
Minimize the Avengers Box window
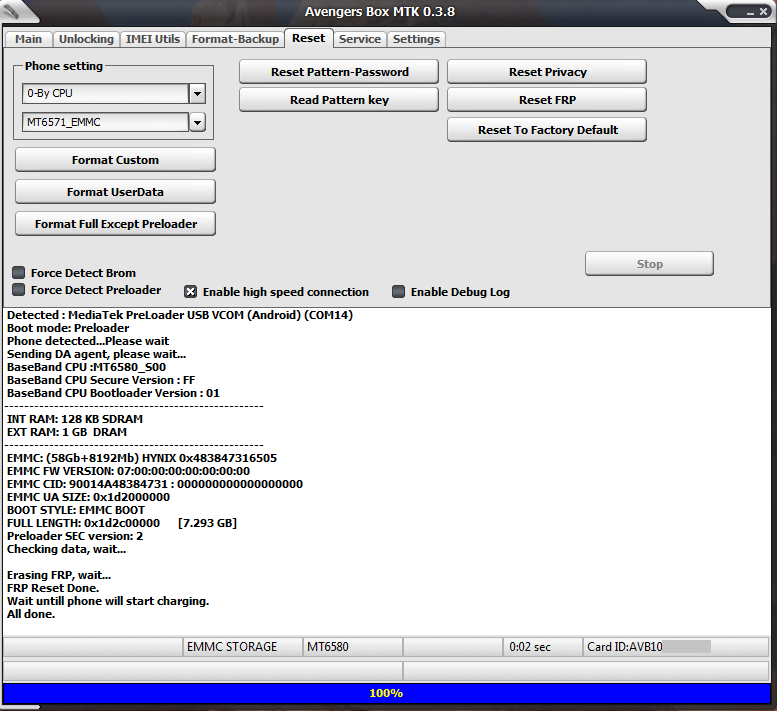(x=750, y=12)
